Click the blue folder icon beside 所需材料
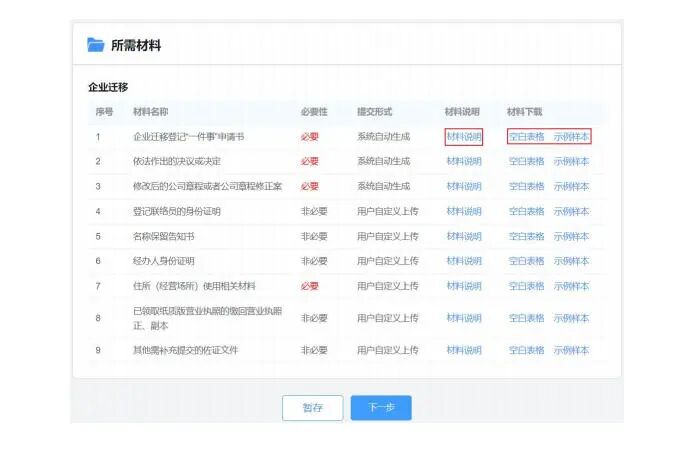 [96, 45]
